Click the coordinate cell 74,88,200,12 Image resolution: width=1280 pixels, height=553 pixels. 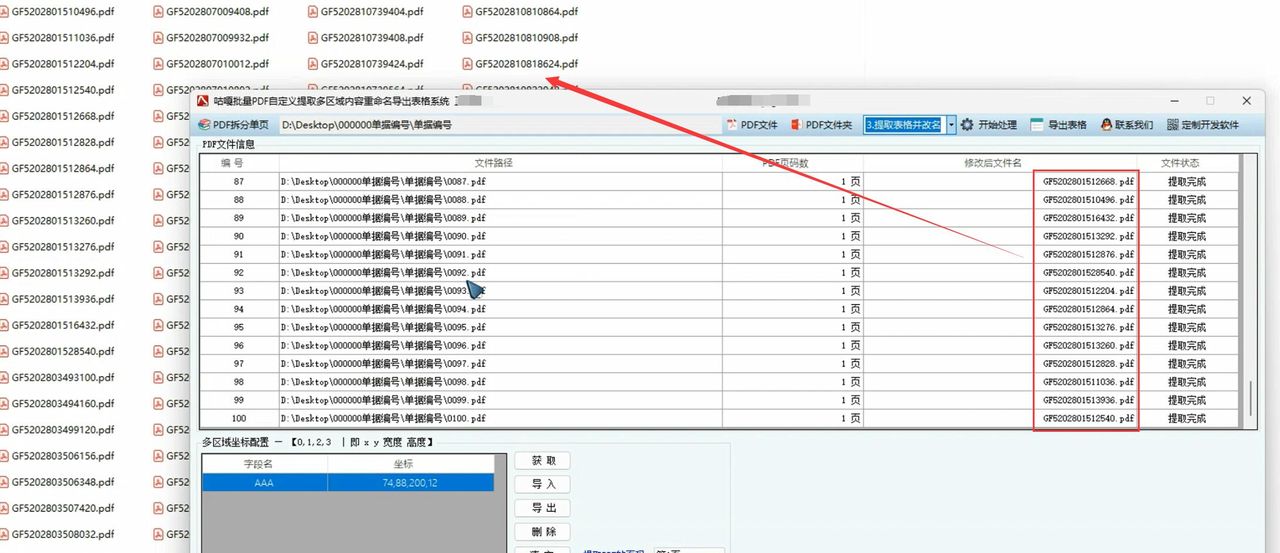click(x=410, y=482)
